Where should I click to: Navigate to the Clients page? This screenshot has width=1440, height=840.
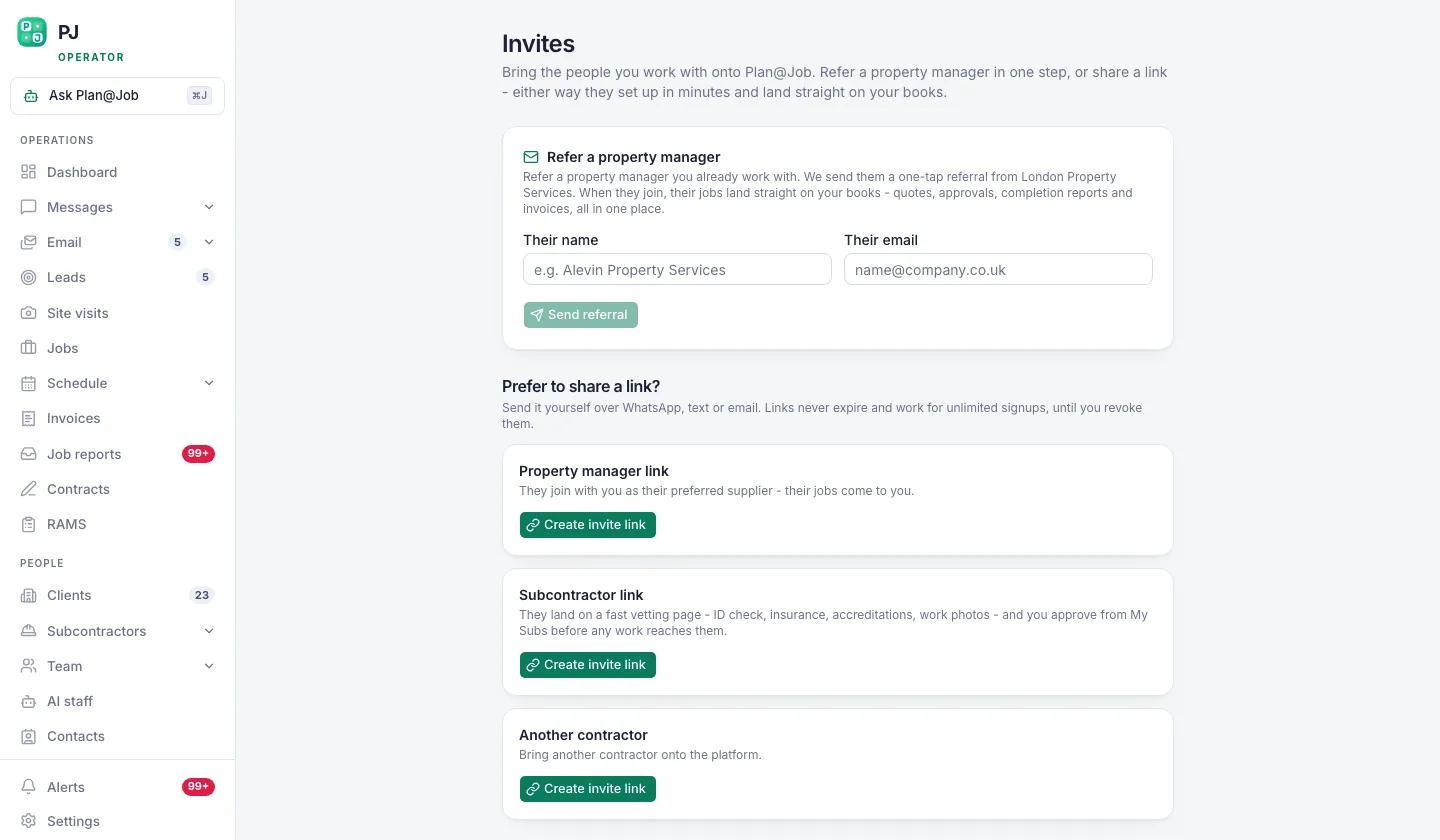117,595
